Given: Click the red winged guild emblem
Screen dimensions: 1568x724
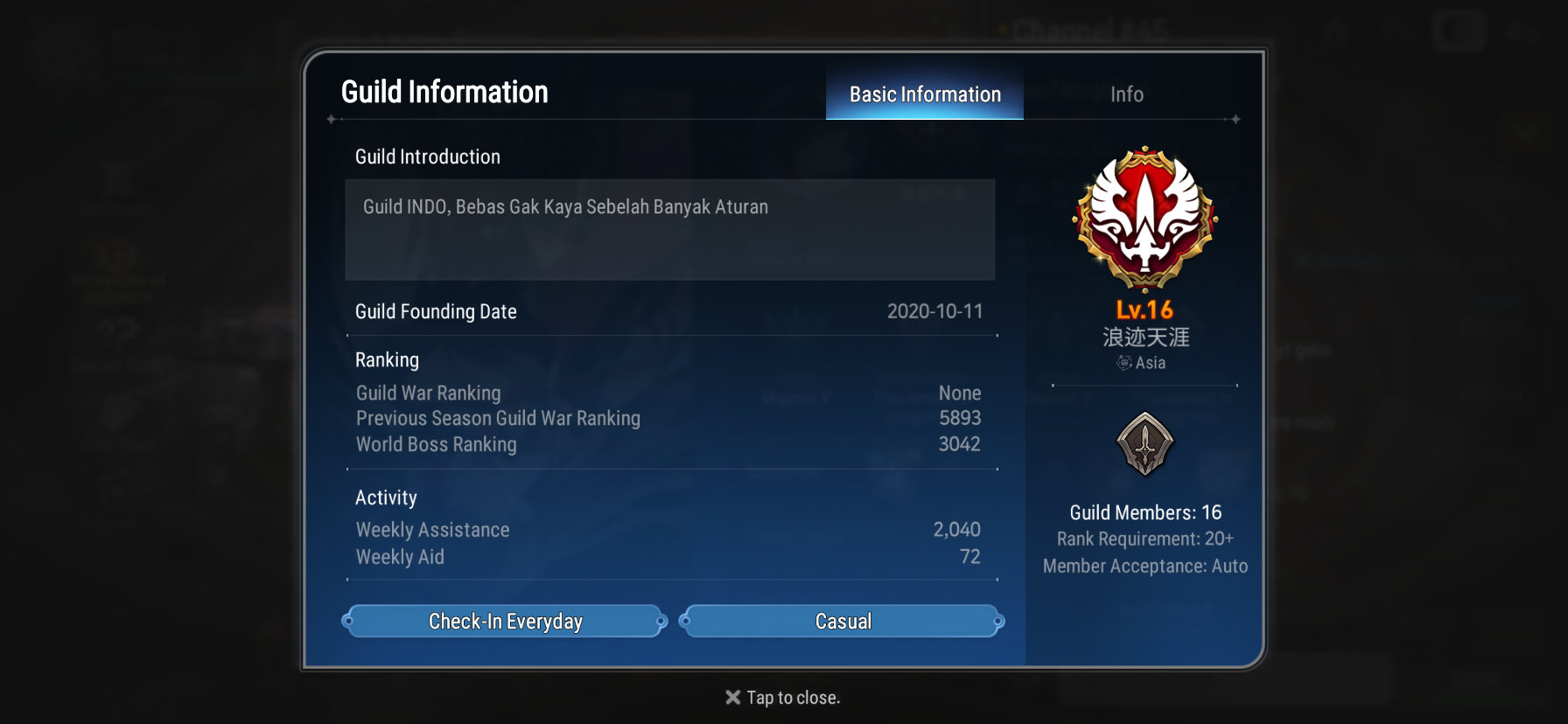Looking at the screenshot, I should click(1144, 219).
